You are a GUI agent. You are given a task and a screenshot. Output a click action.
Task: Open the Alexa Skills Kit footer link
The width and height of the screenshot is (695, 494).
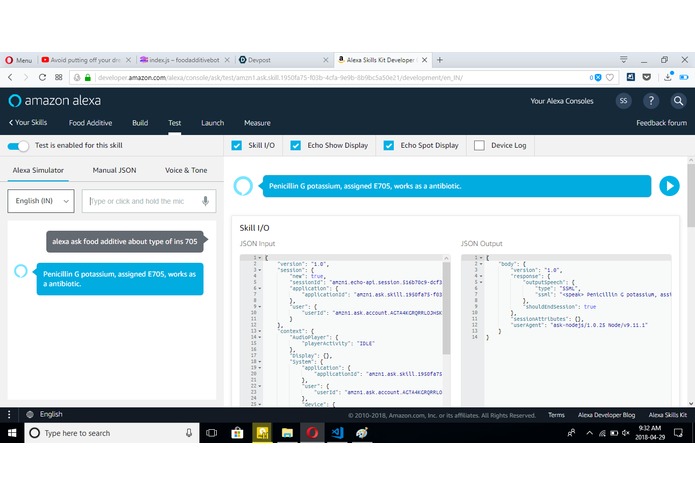[668, 415]
